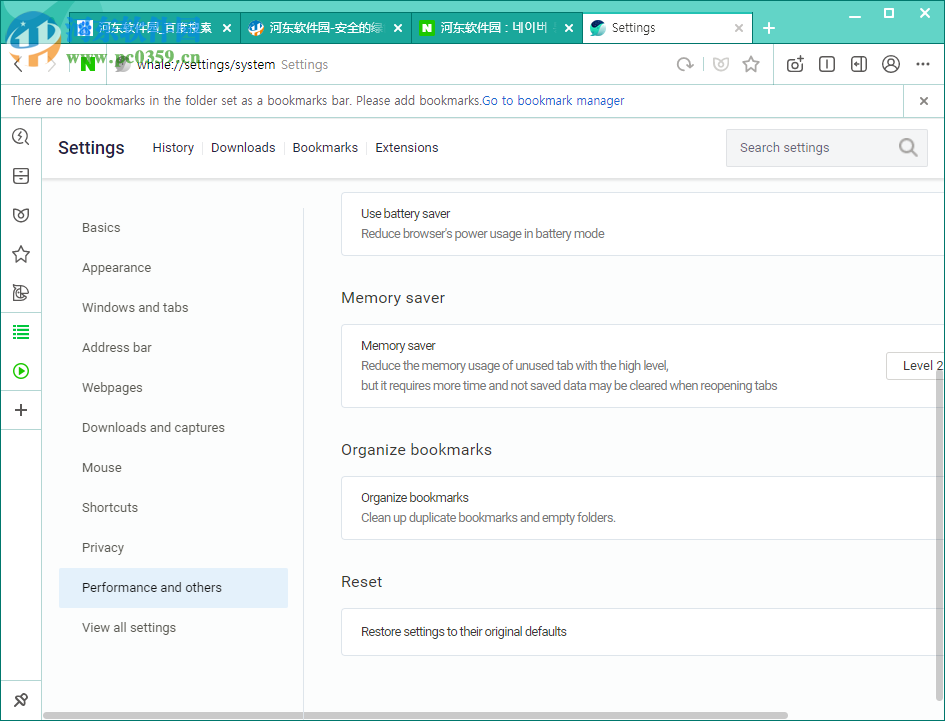Viewport: 945px width, 721px height.
Task: Click Restore settings to their original defaults
Action: tap(642, 632)
